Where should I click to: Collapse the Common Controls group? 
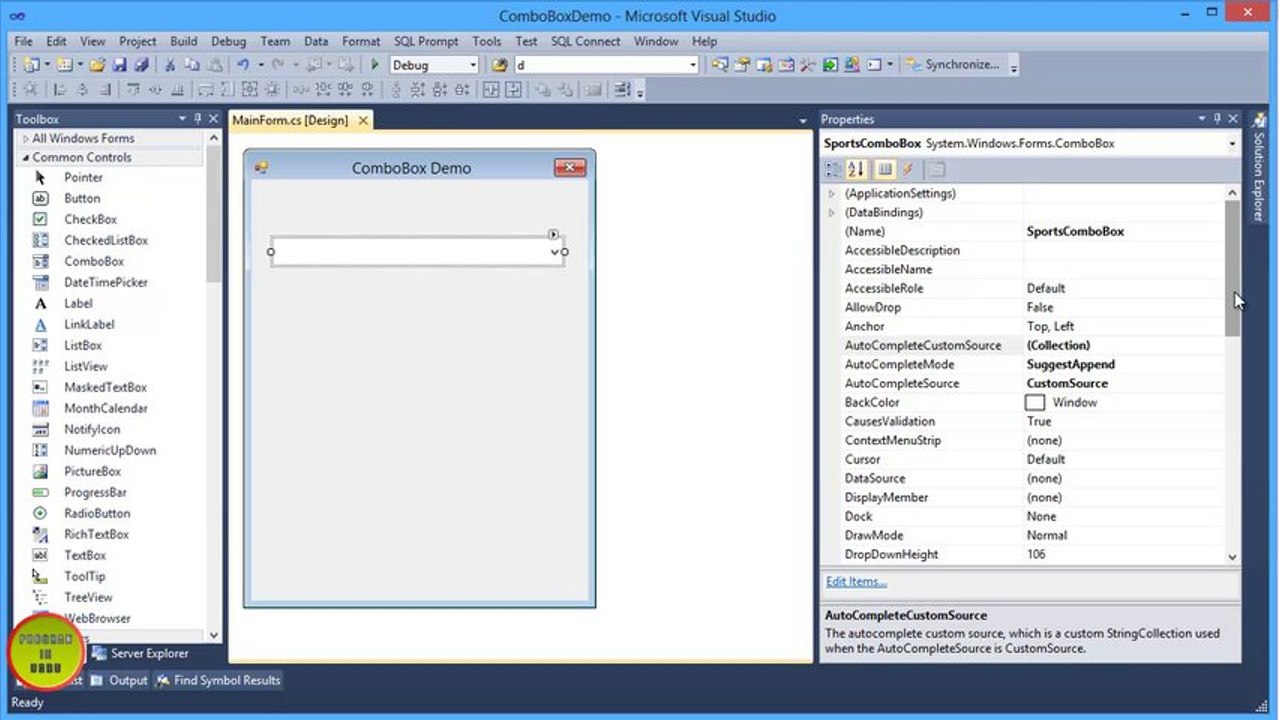coord(26,158)
